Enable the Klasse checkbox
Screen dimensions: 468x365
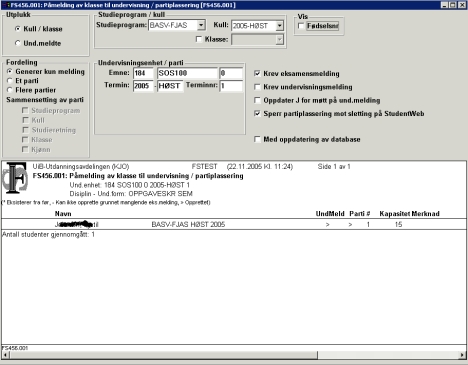point(199,39)
